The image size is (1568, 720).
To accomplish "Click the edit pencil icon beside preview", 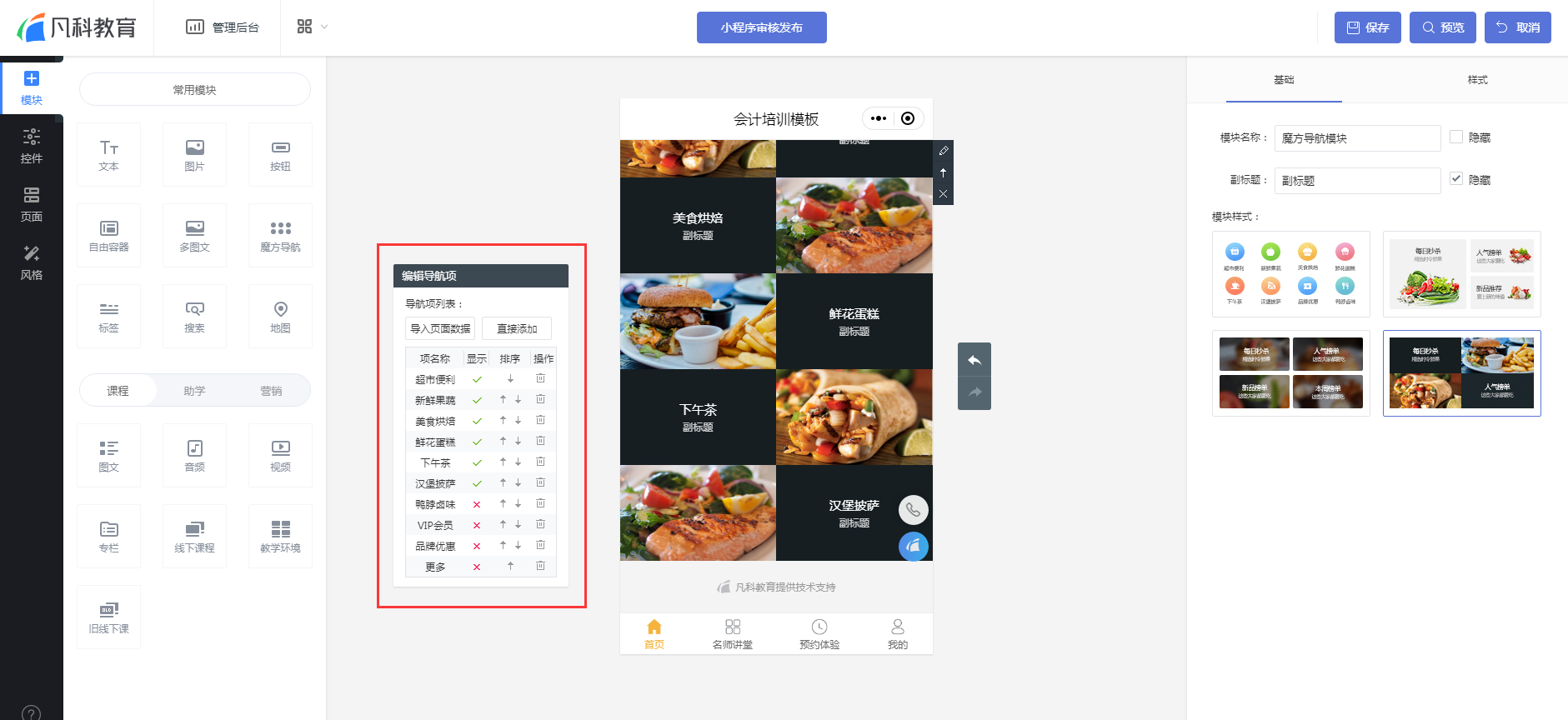I will 943,151.
